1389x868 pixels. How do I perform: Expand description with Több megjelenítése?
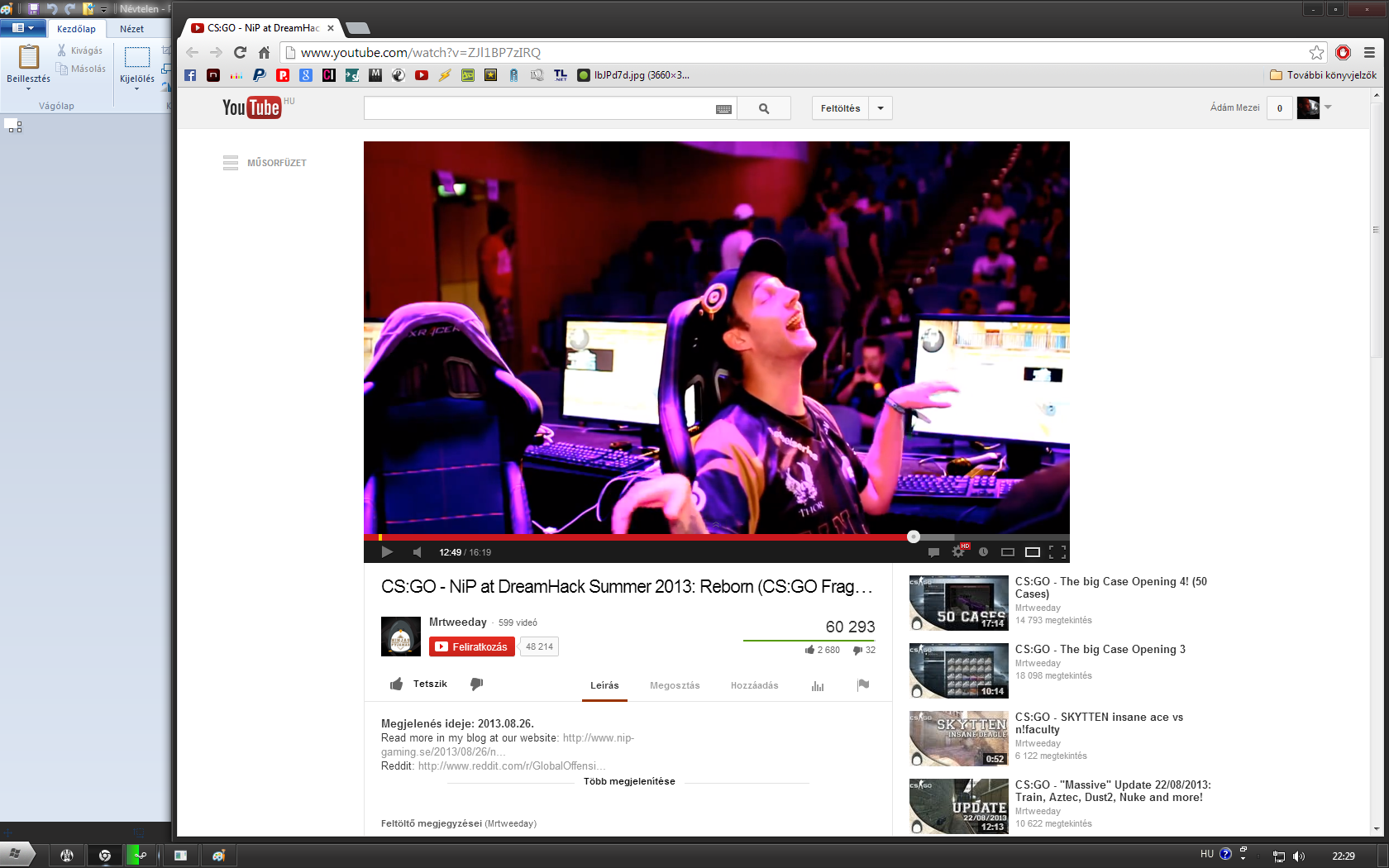(x=629, y=781)
